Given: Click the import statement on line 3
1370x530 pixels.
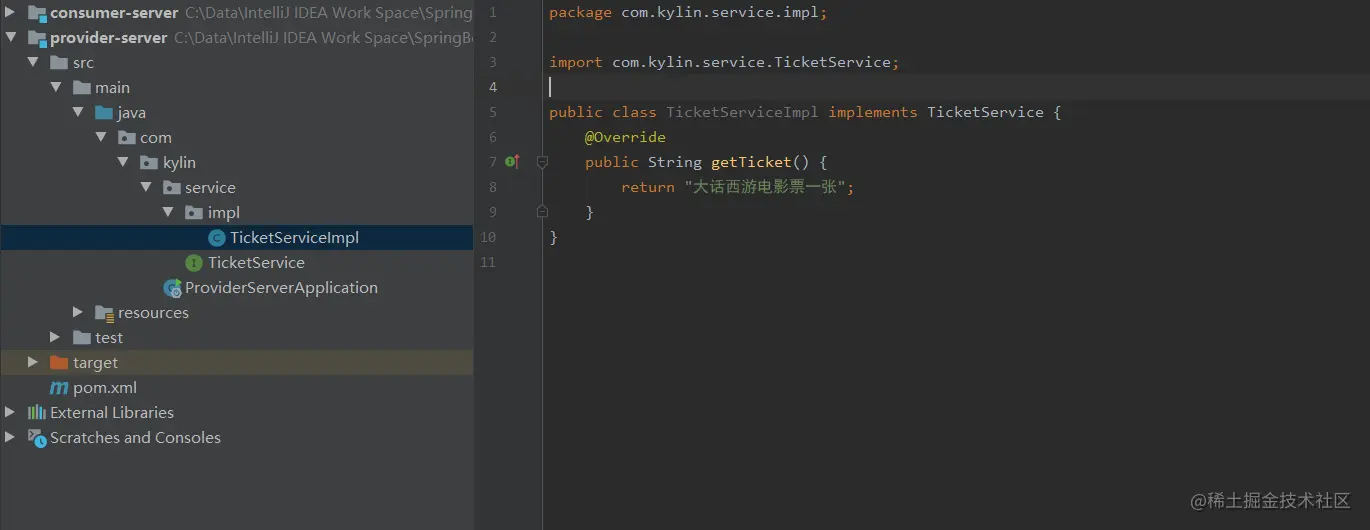Looking at the screenshot, I should coord(724,62).
